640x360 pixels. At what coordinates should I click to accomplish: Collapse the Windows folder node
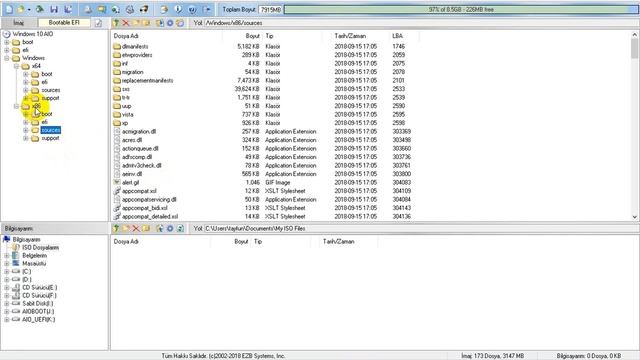click(7, 58)
